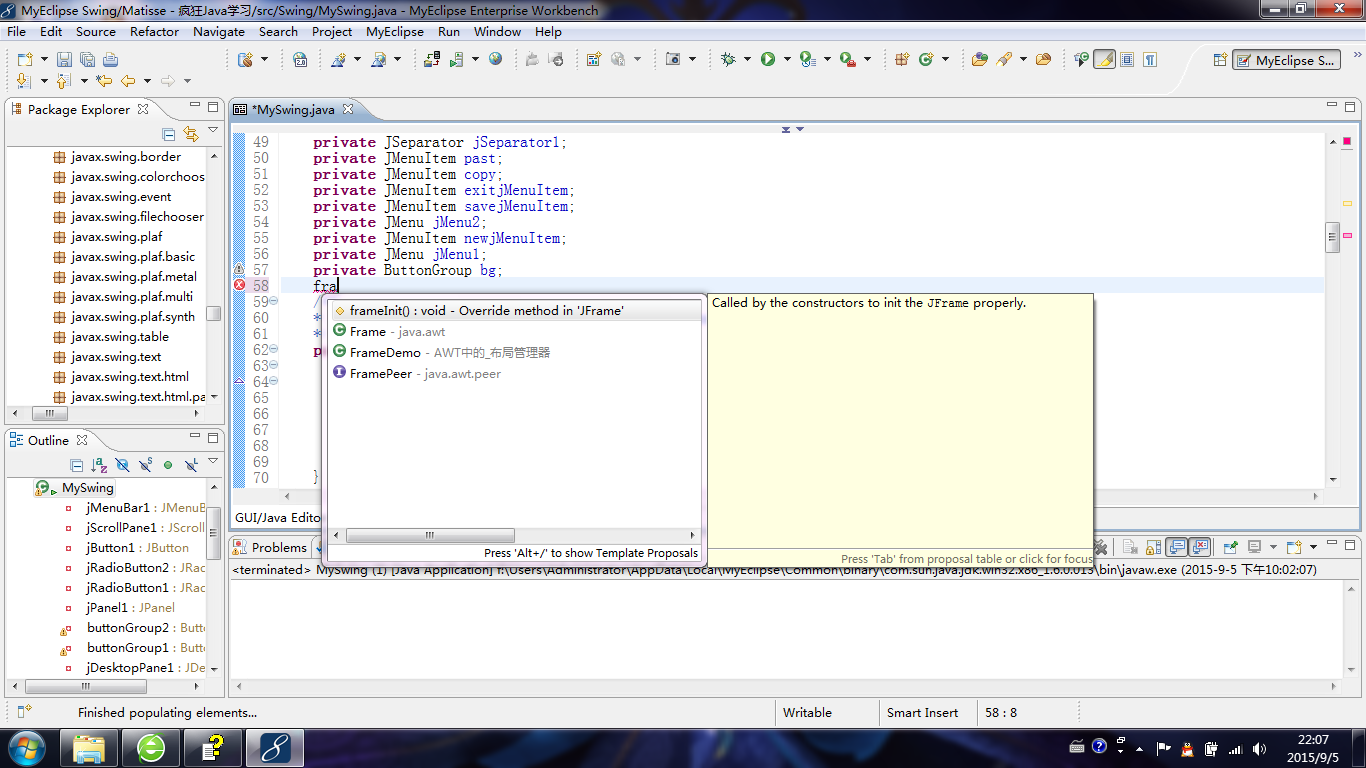Click the New Java Class icon
The image size is (1366, 768).
[926, 59]
